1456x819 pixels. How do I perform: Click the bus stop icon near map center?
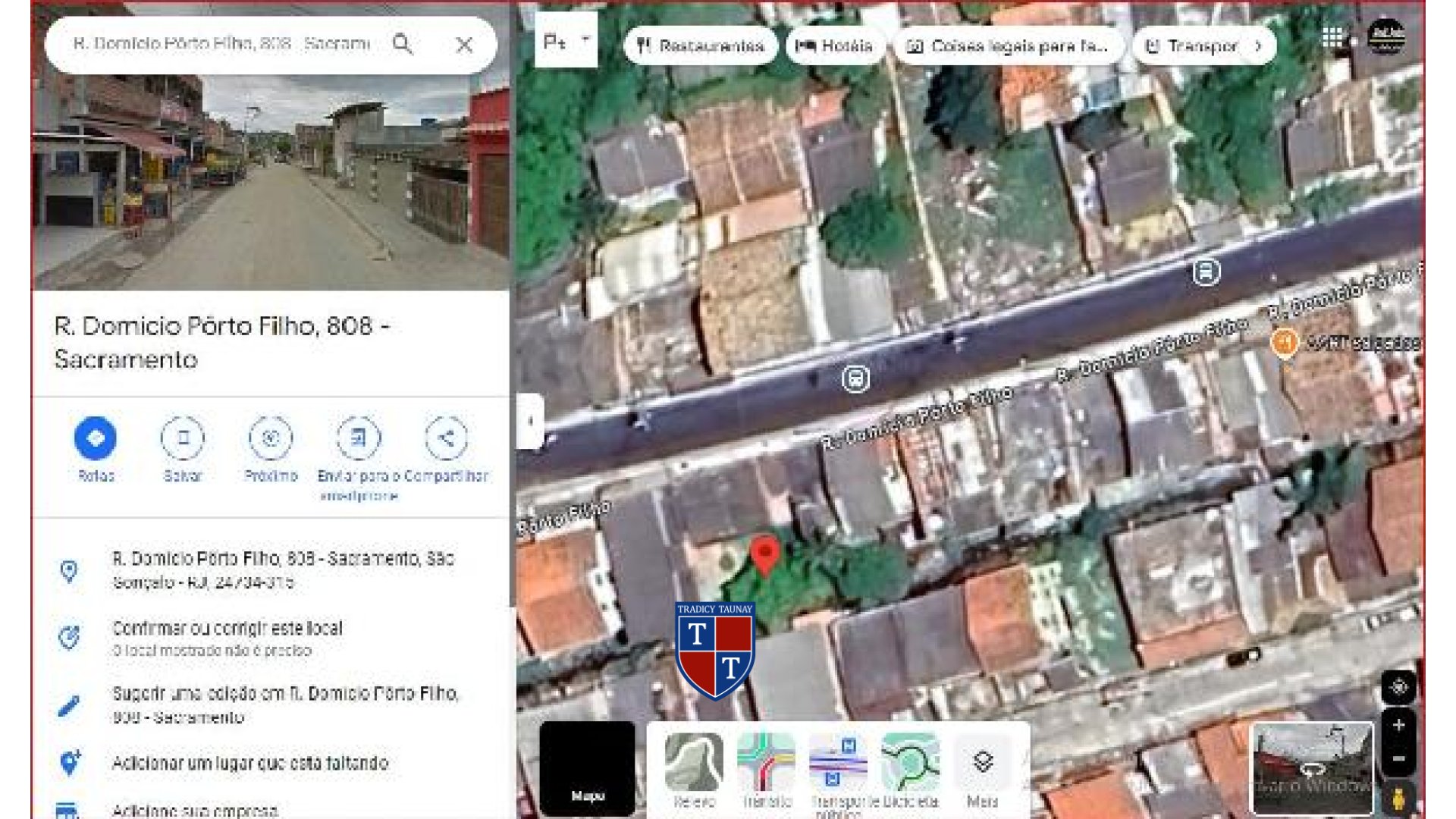pyautogui.click(x=855, y=378)
